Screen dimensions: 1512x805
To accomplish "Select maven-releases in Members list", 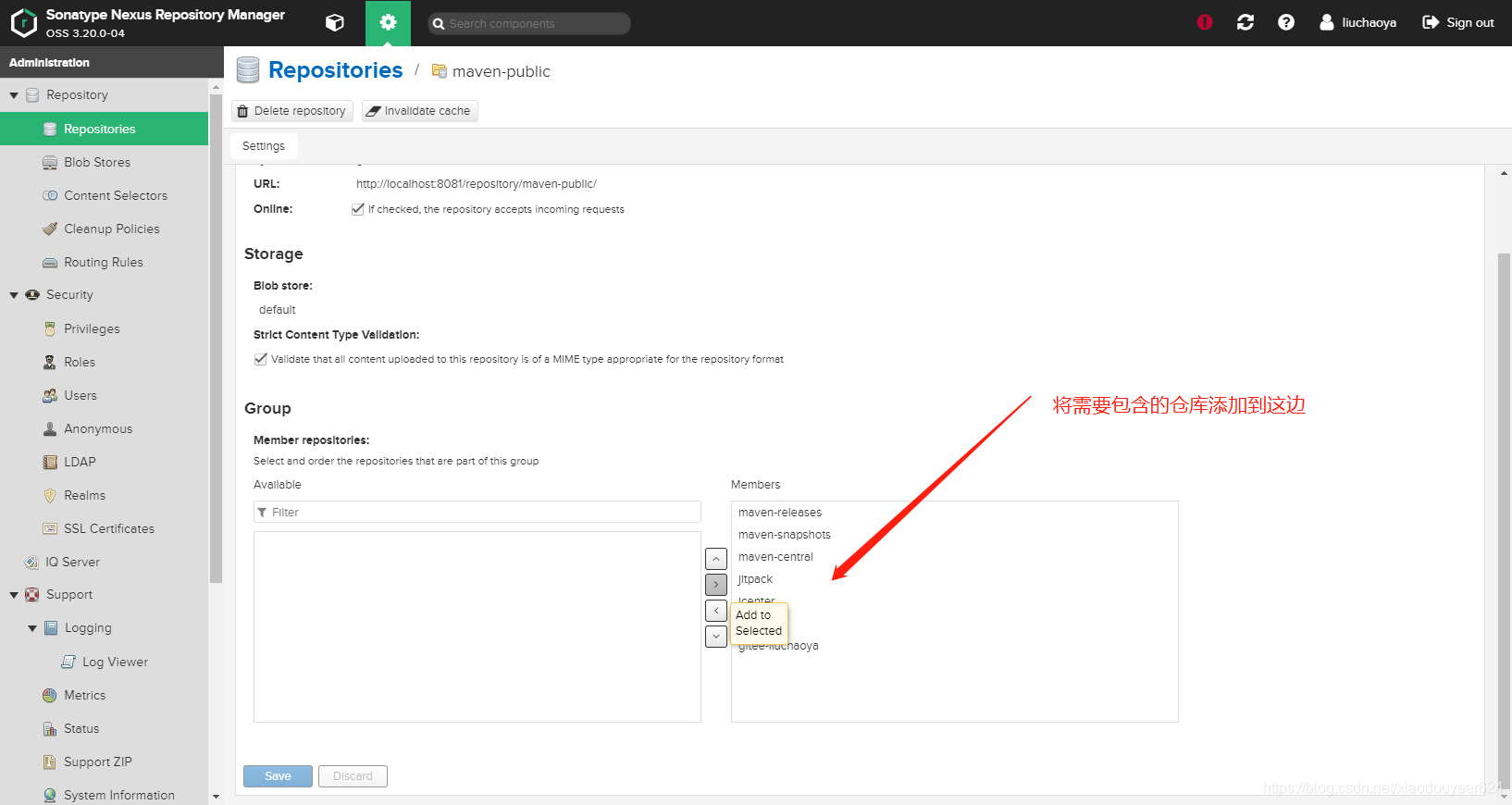I will tap(954, 513).
